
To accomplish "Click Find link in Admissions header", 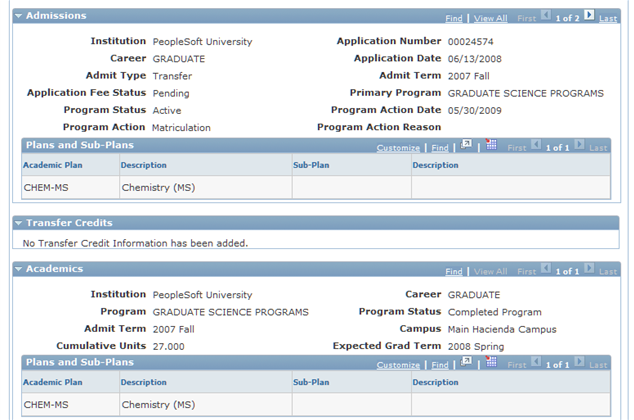I will tap(454, 18).
